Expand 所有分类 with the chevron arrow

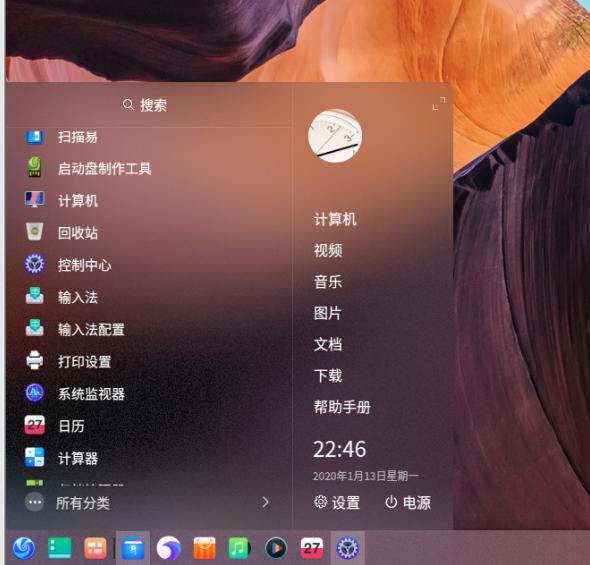click(265, 502)
